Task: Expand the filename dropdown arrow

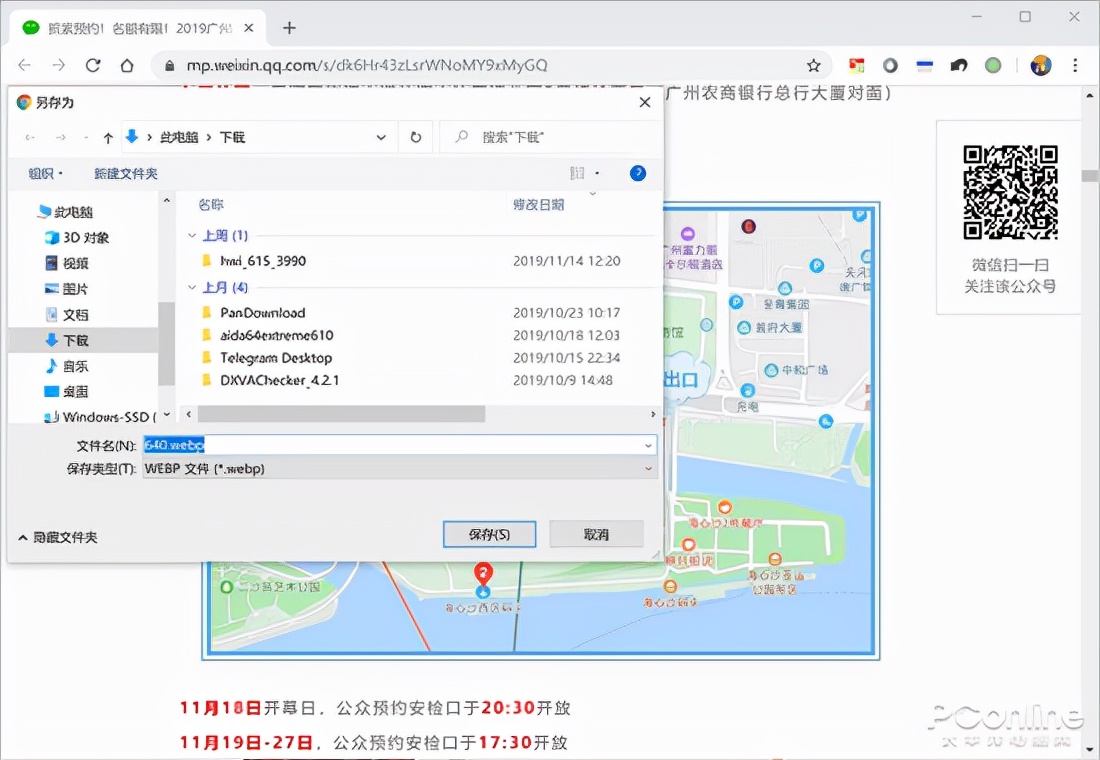Action: (648, 444)
